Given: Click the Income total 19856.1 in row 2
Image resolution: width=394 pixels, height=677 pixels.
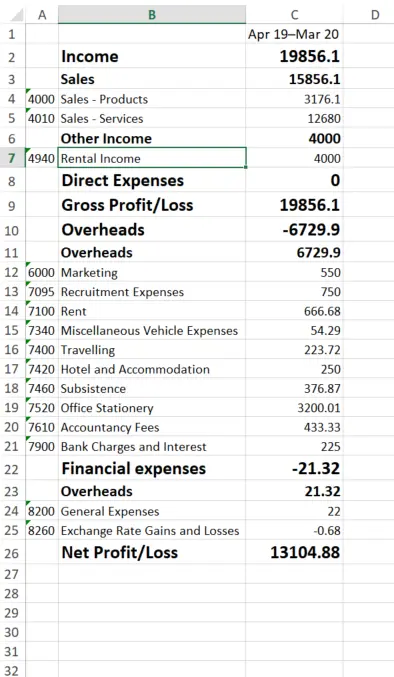Looking at the screenshot, I should click(x=294, y=56).
